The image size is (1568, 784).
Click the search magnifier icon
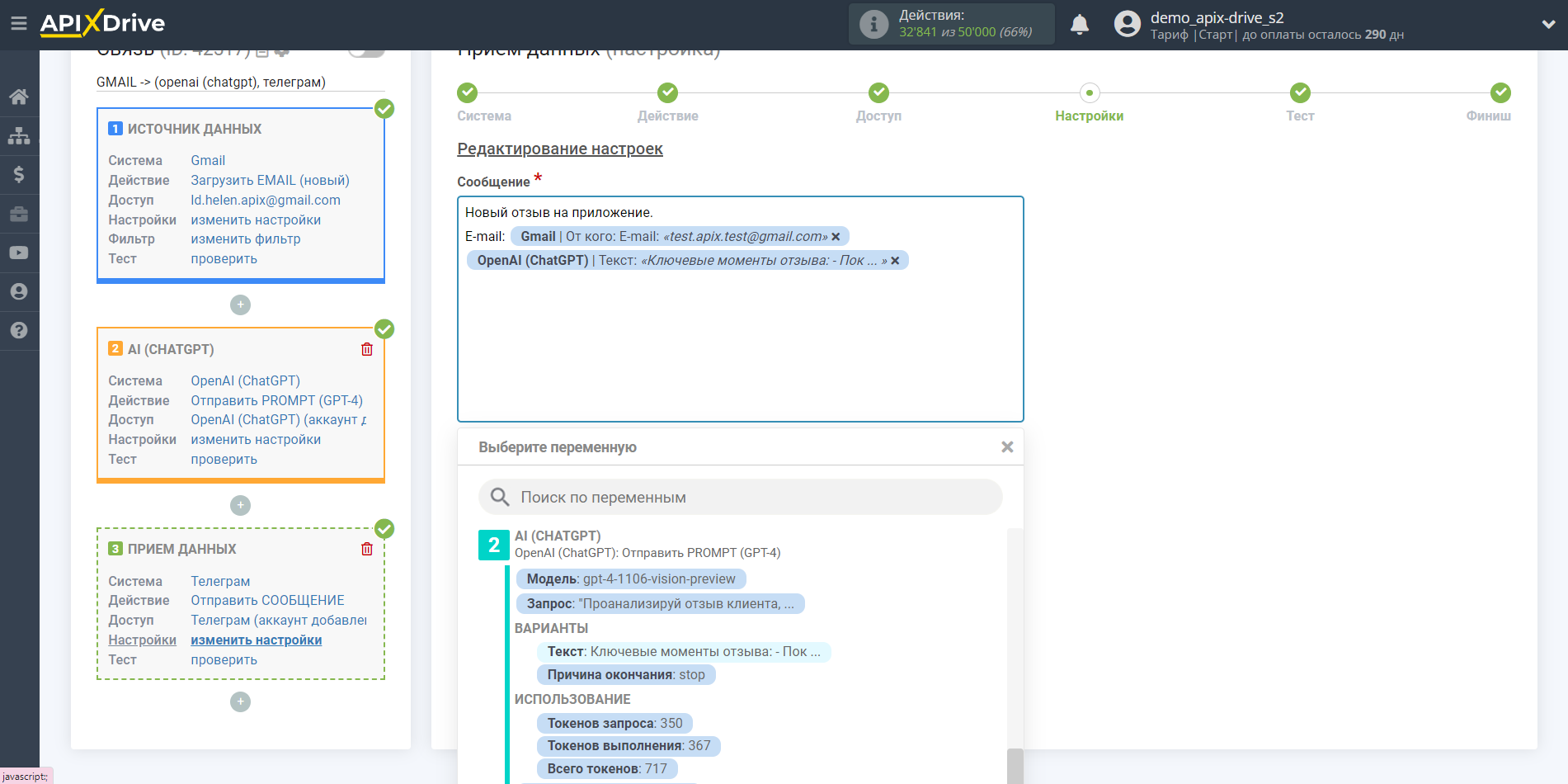[500, 497]
